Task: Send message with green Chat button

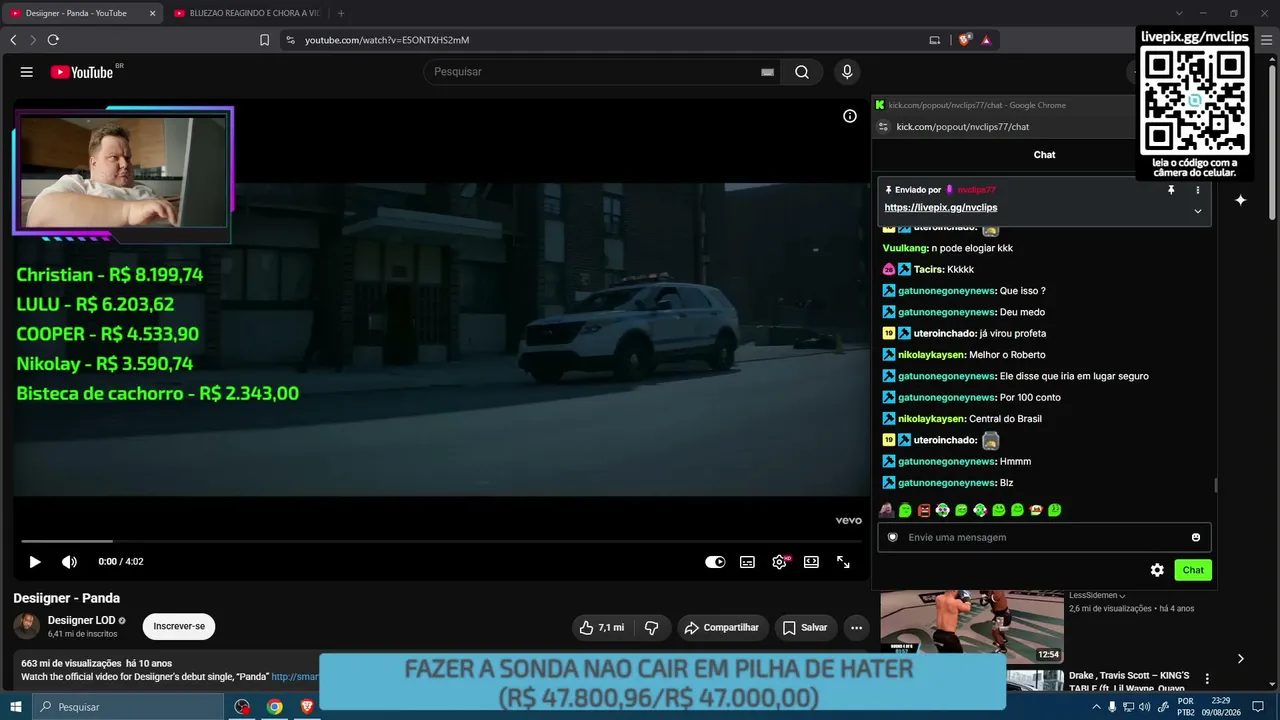Action: pyautogui.click(x=1193, y=570)
